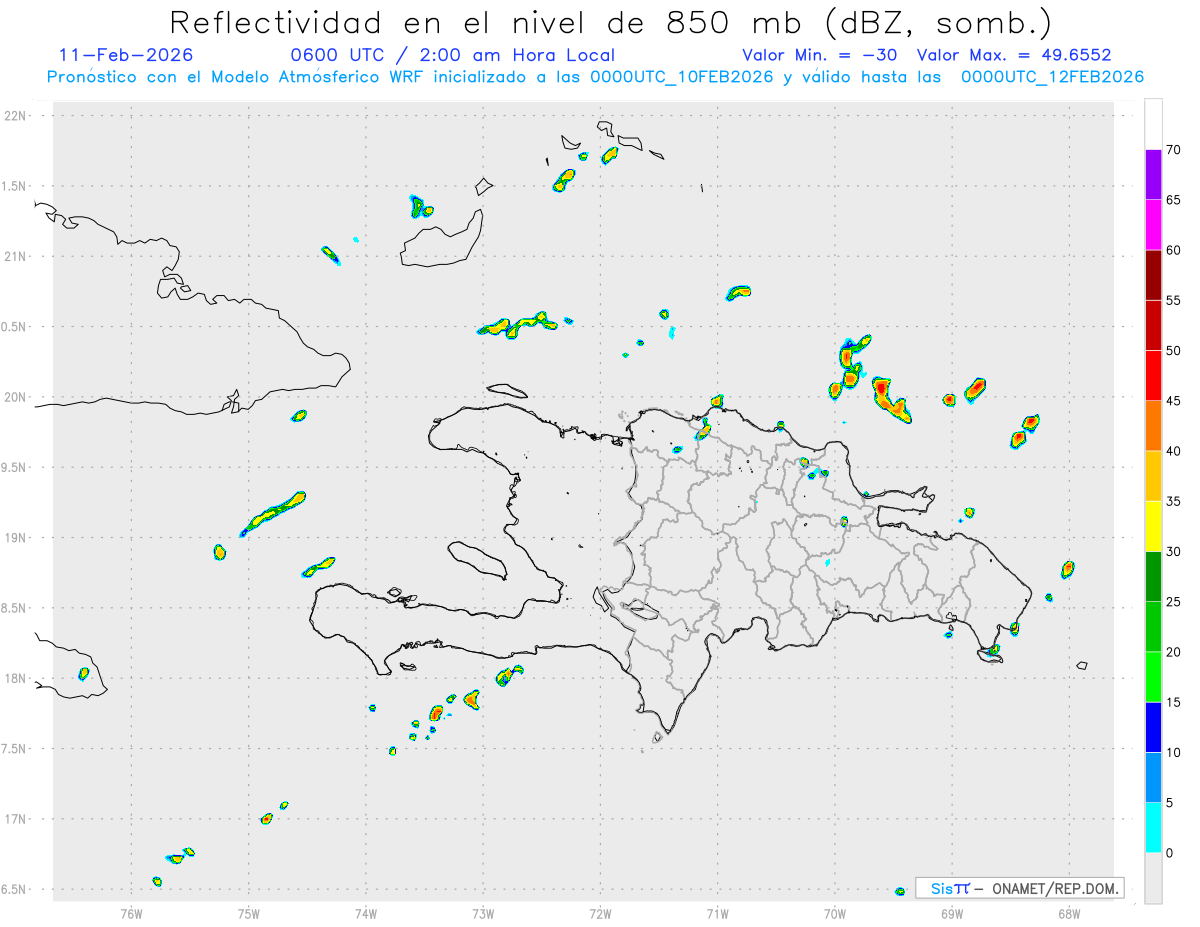Select the "Valor Min. = -30" text
This screenshot has width=1200, height=927.
click(x=819, y=55)
